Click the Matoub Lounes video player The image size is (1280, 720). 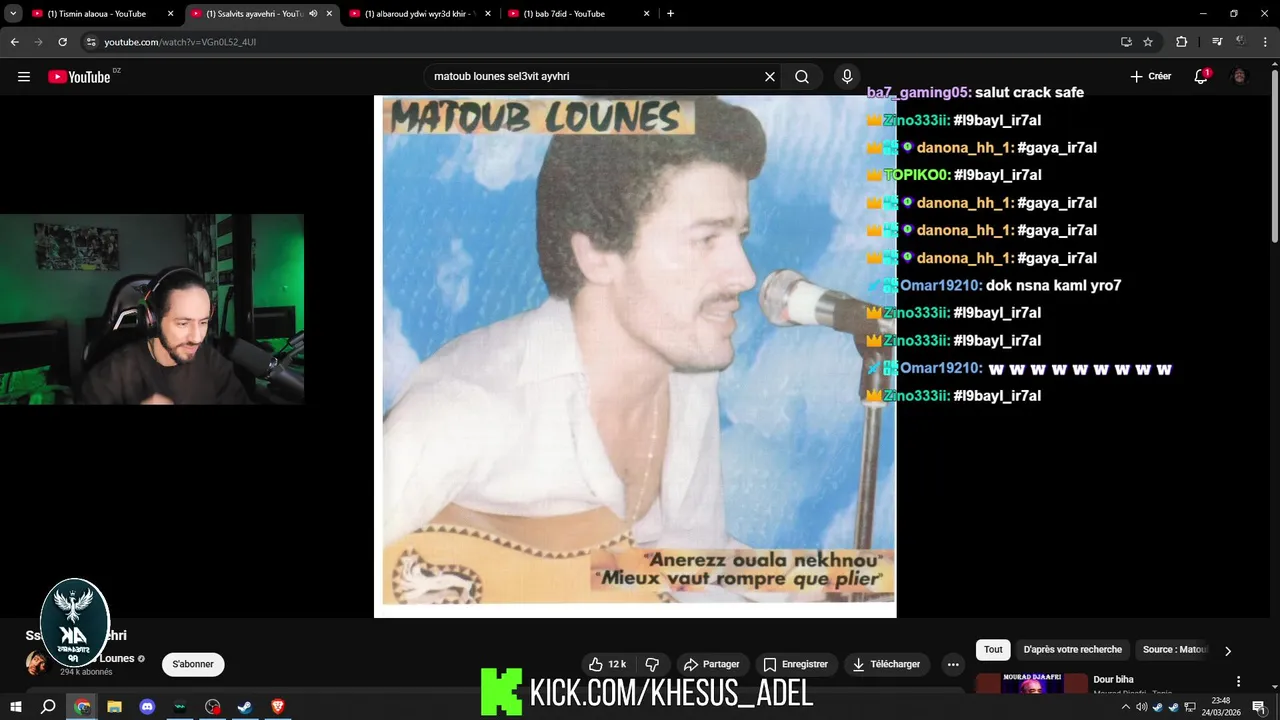[635, 355]
